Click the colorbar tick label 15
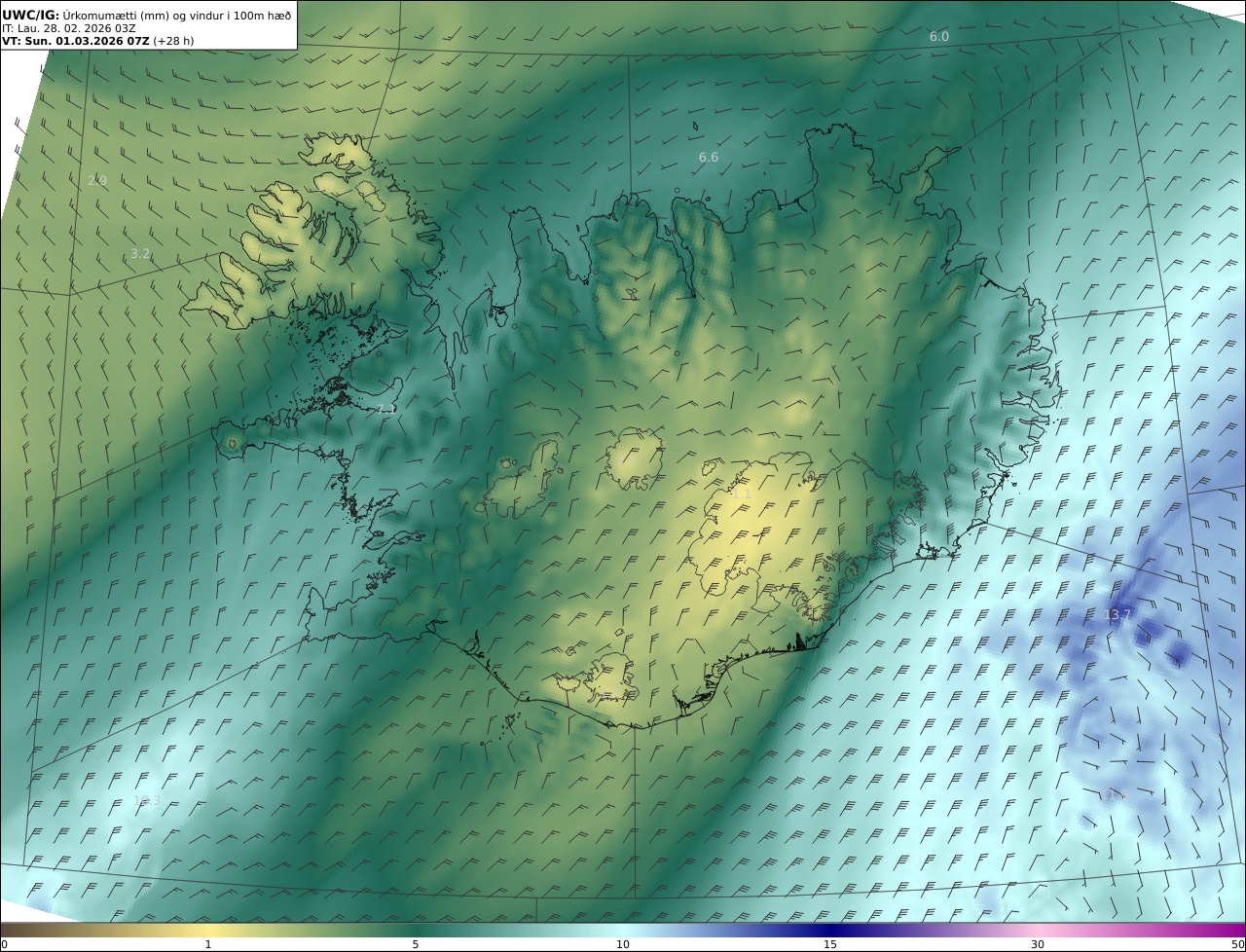This screenshot has width=1246, height=952. tap(830, 944)
